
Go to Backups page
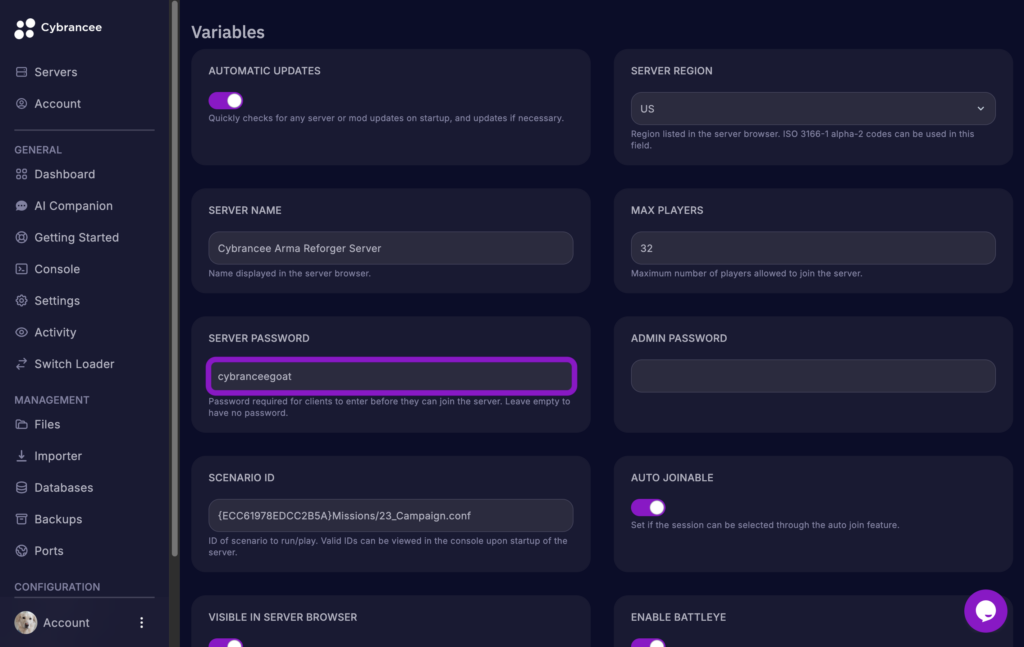click(x=58, y=519)
